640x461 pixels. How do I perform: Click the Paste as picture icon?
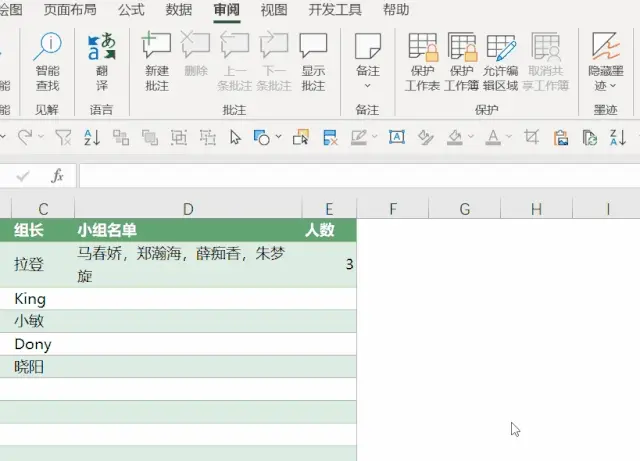pyautogui.click(x=561, y=138)
